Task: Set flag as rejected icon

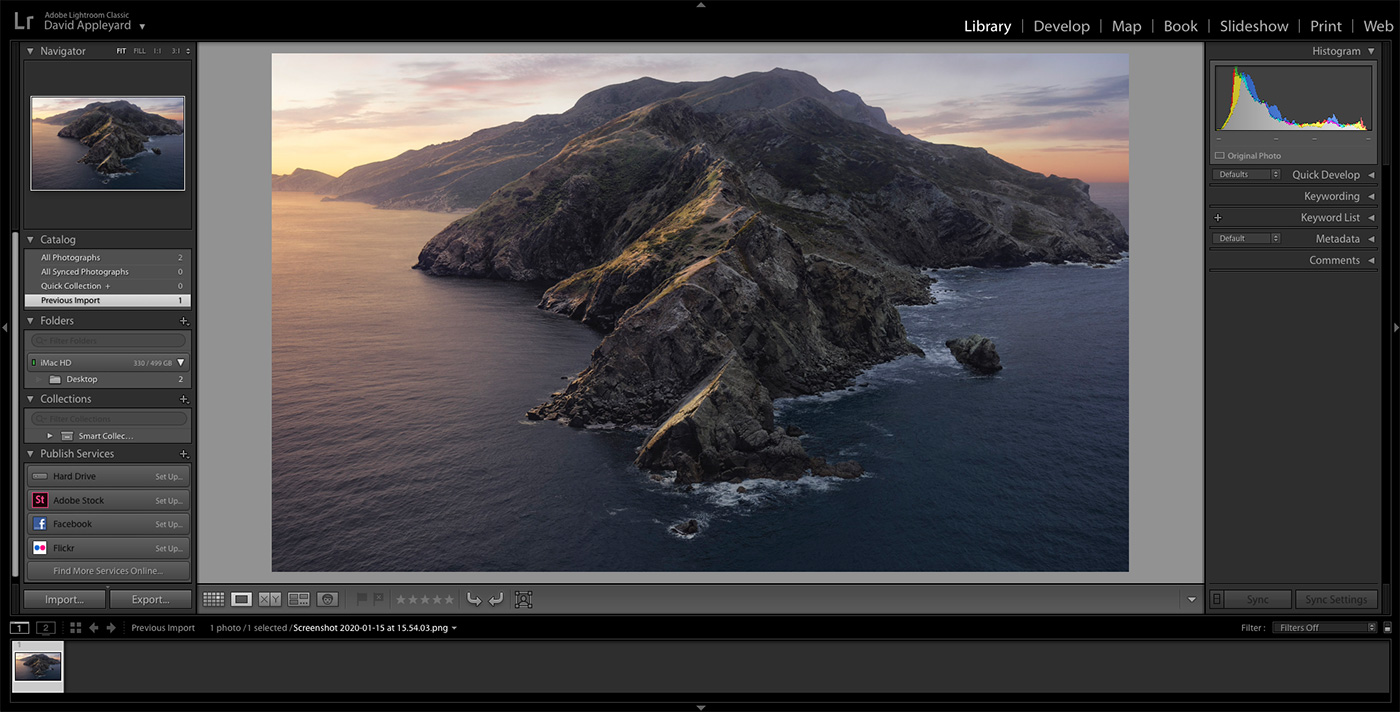Action: (378, 599)
